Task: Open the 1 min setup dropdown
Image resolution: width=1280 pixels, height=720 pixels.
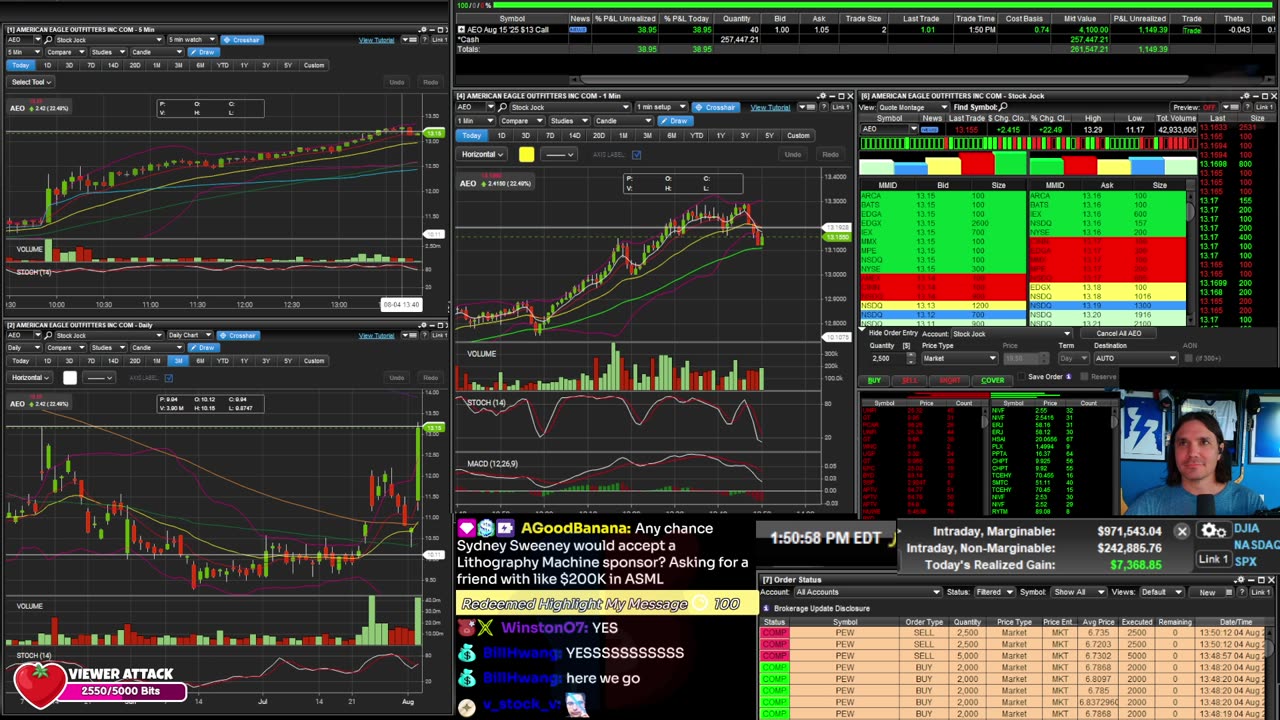Action: click(663, 107)
